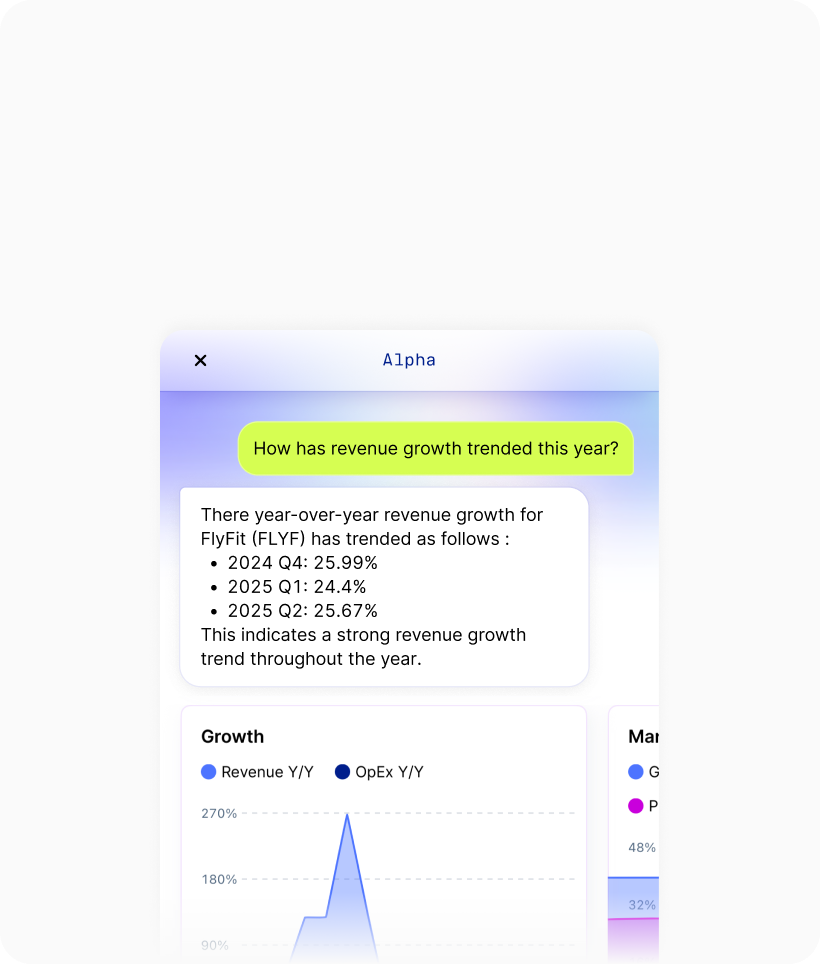Click the 270% axis label
Image resolution: width=820 pixels, height=964 pixels.
click(219, 814)
